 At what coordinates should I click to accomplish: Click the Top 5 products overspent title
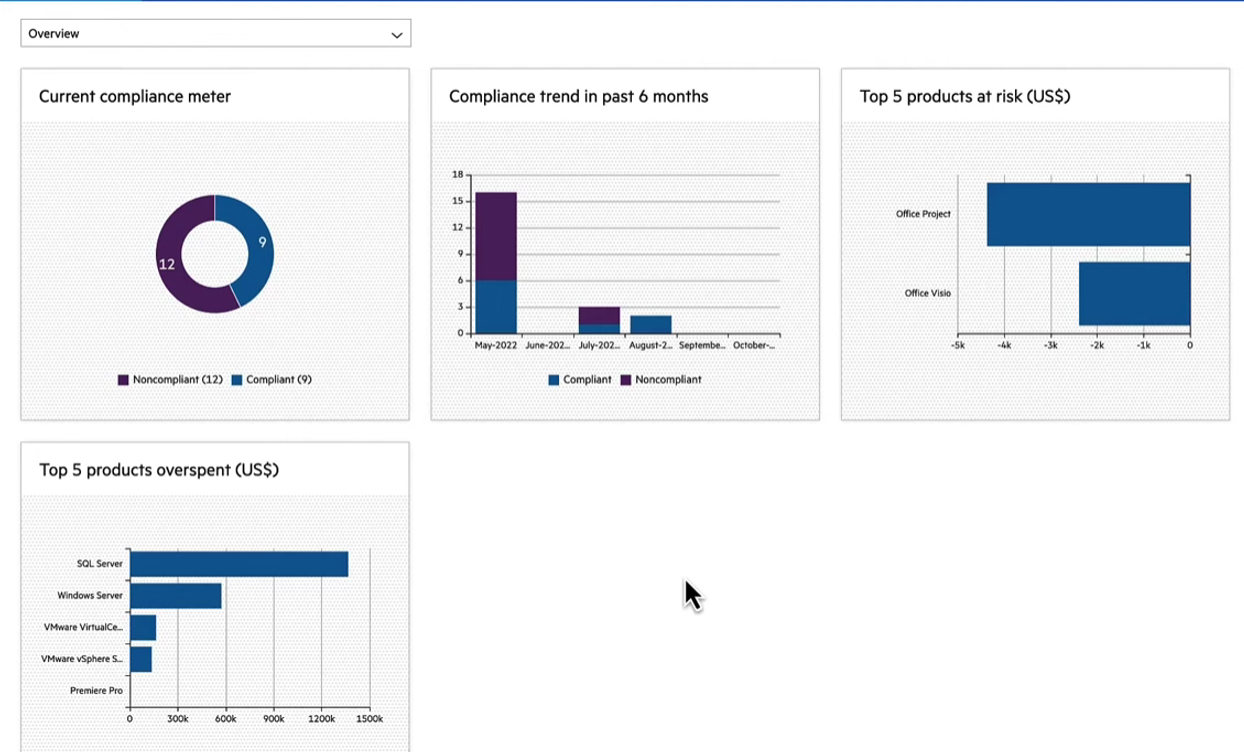[159, 470]
